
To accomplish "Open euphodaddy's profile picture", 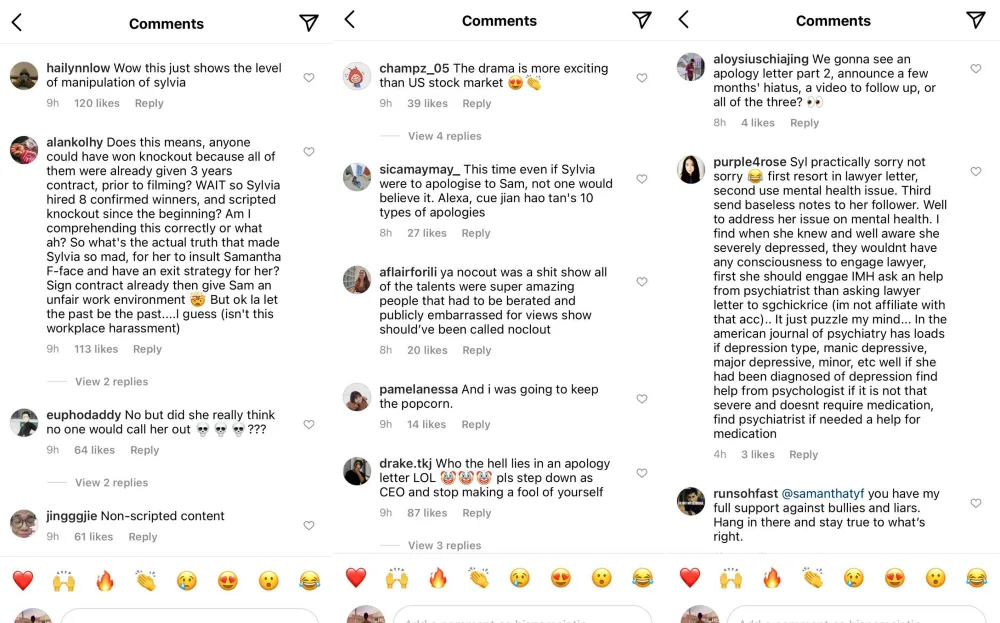I will tap(24, 423).
